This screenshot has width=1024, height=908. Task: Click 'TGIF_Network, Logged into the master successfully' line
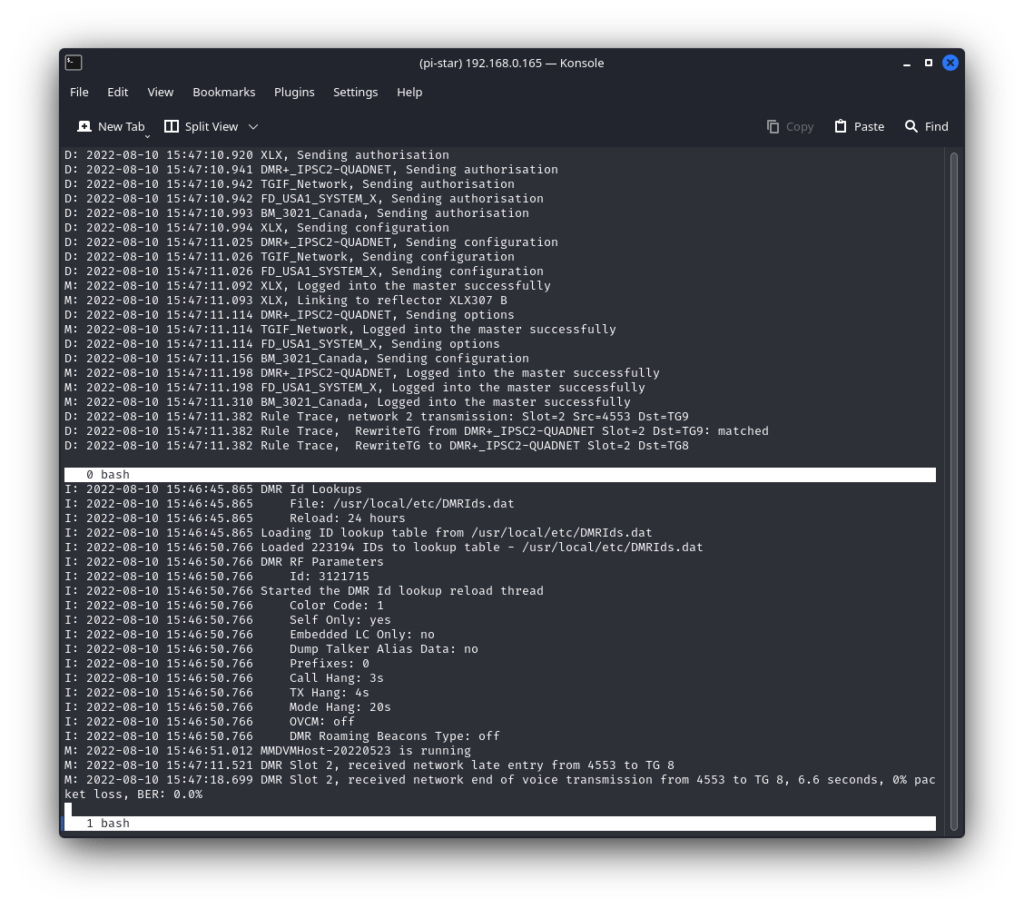(x=340, y=329)
